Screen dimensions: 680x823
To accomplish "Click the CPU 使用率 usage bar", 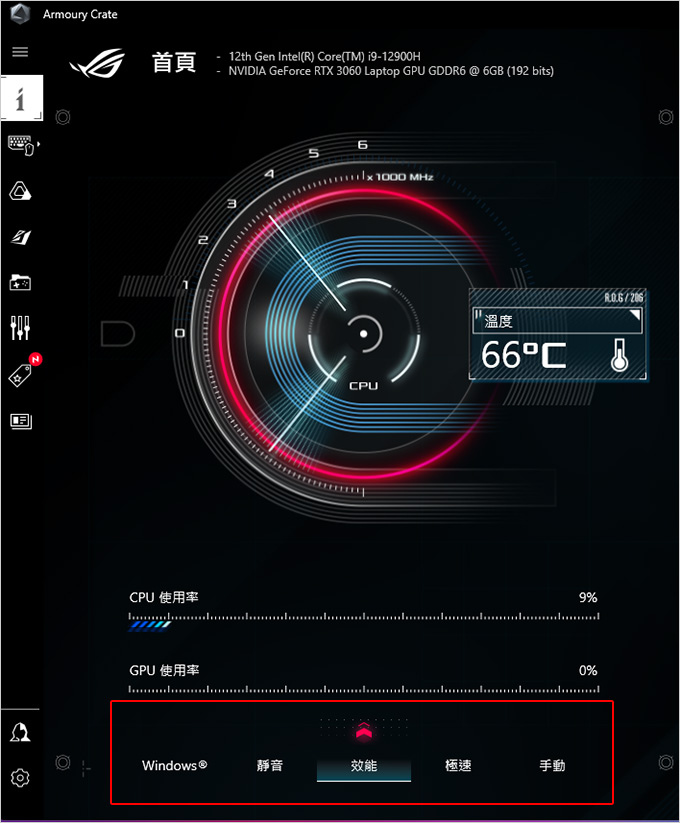I will coord(364,620).
